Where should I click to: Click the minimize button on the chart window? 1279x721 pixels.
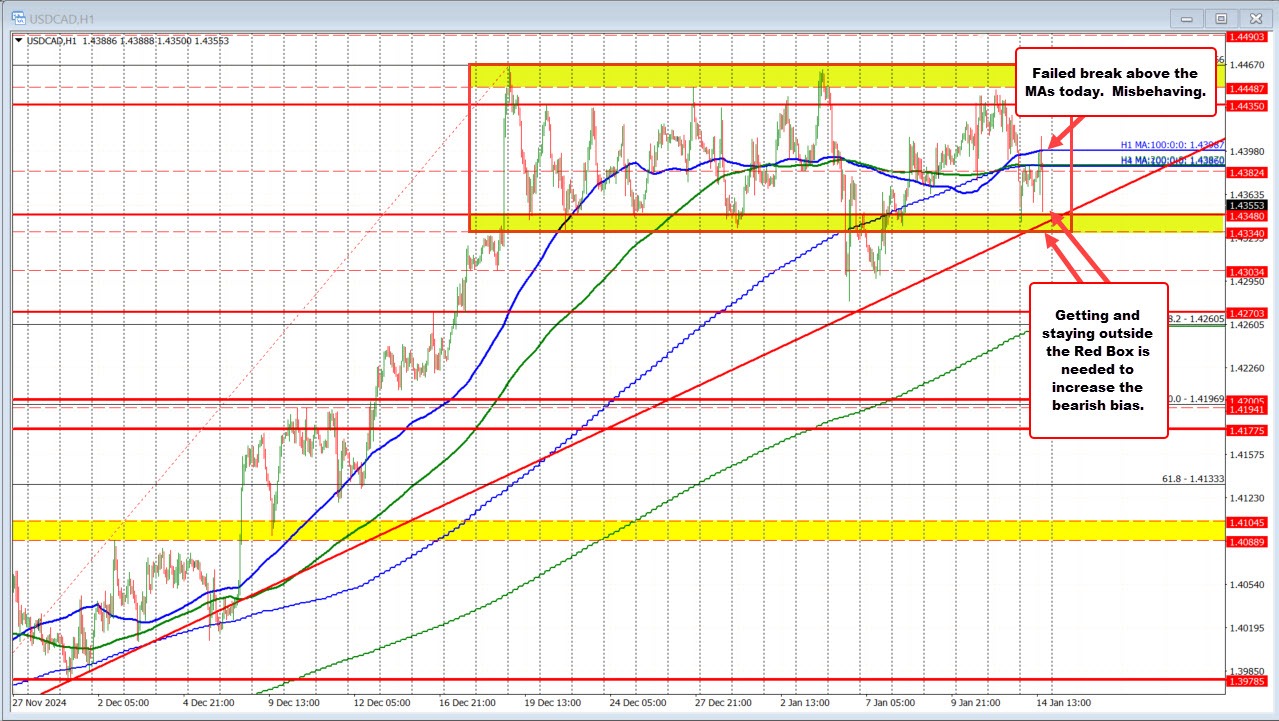pos(1185,17)
